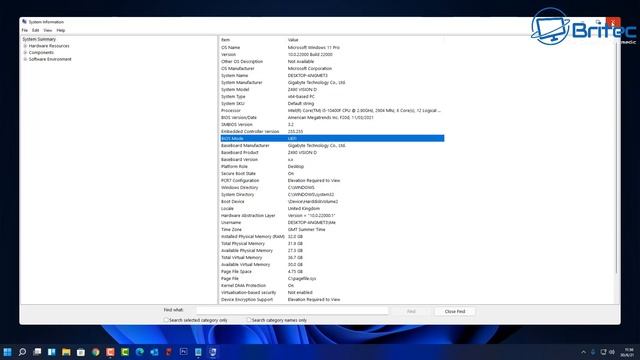The image size is (640, 360).
Task: Launch Microsoft Edge from taskbar
Action: (x=140, y=352)
